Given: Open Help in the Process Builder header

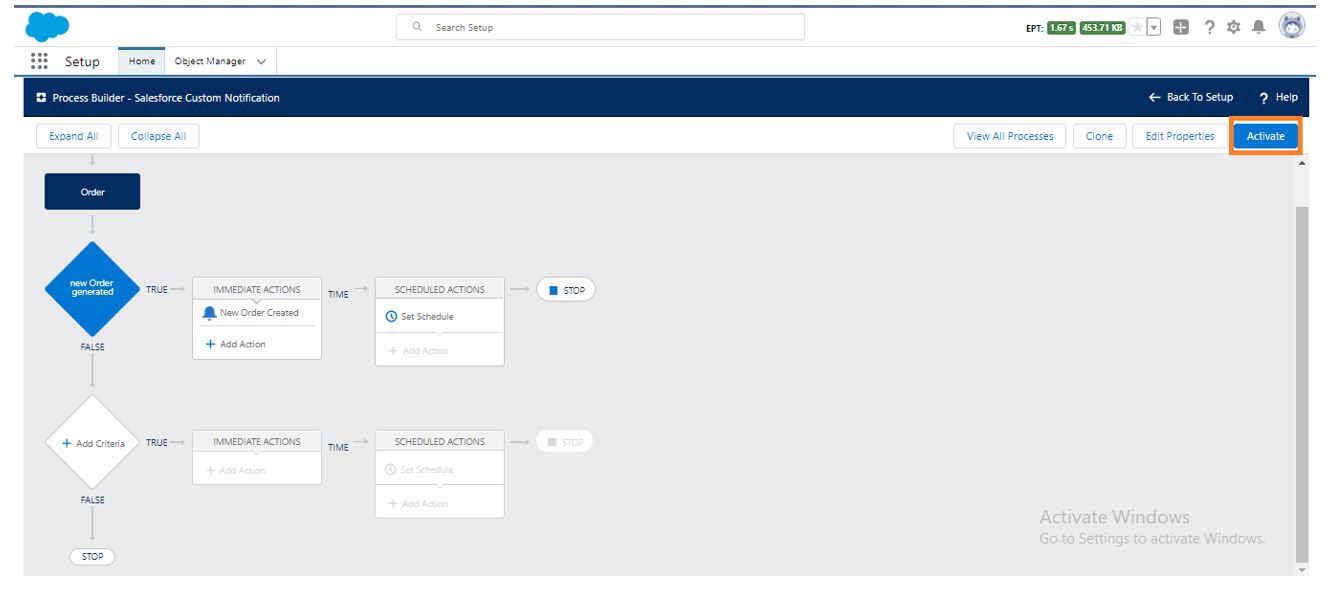Looking at the screenshot, I should click(x=1279, y=97).
